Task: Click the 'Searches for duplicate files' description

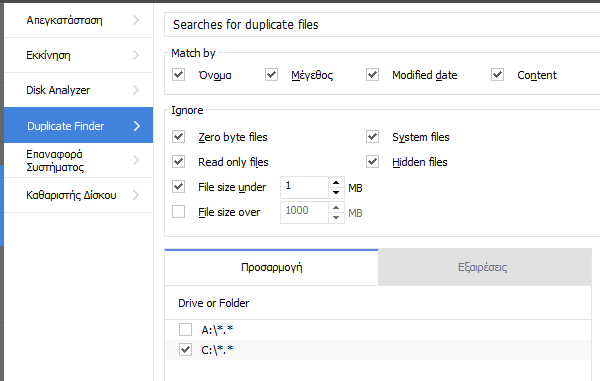Action: pos(246,25)
